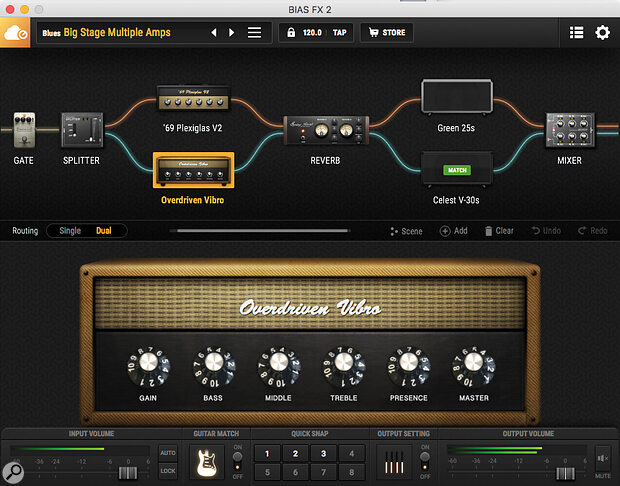This screenshot has height=486, width=620.
Task: Click the BASS knob
Action: point(214,366)
